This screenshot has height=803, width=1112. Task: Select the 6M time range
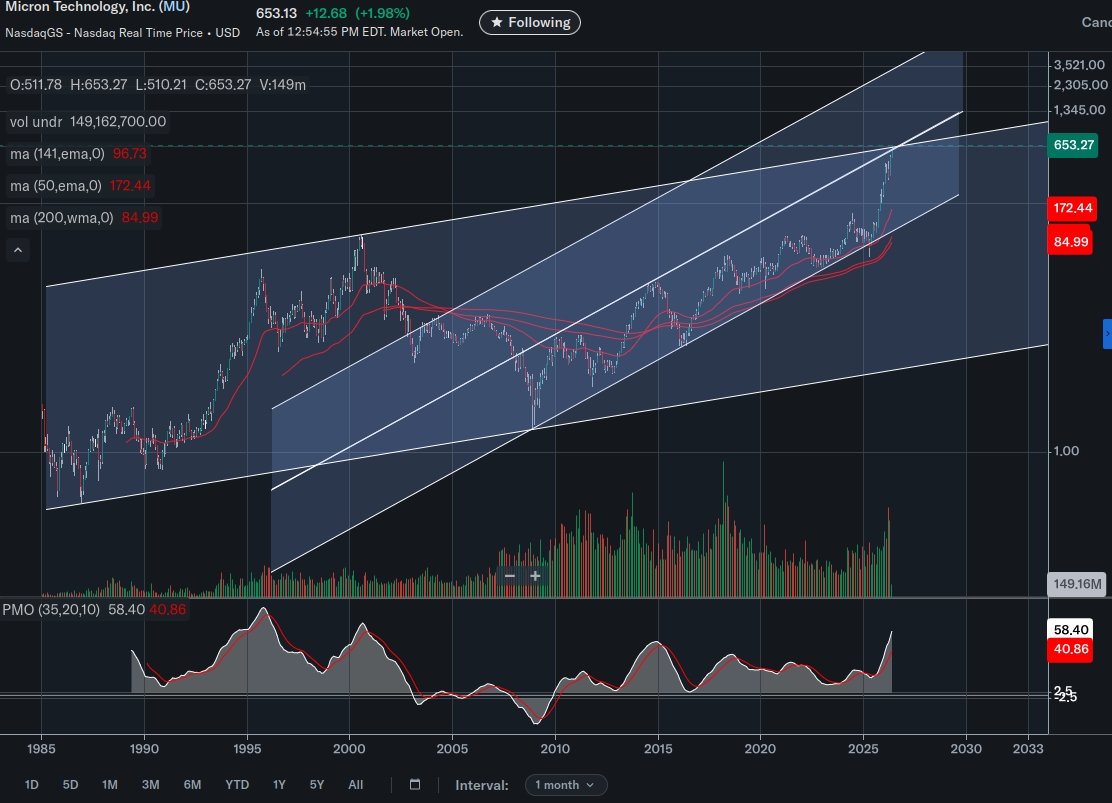point(192,785)
